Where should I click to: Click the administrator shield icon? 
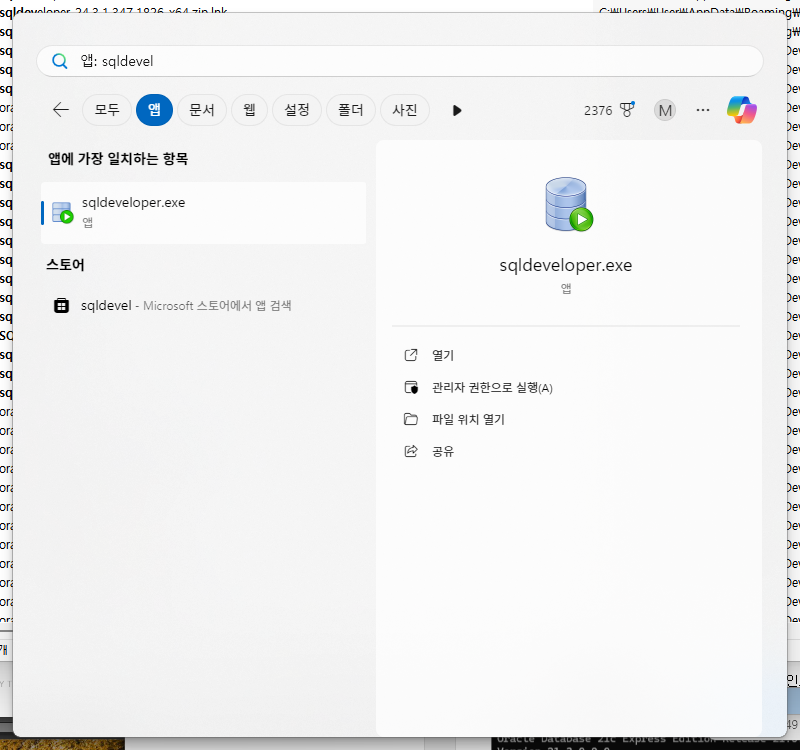point(411,388)
